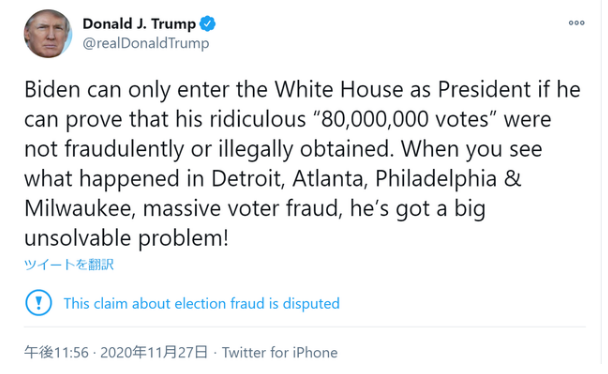
Task: Click the word Milwaukee in the tweet
Action: pyautogui.click(x=80, y=209)
